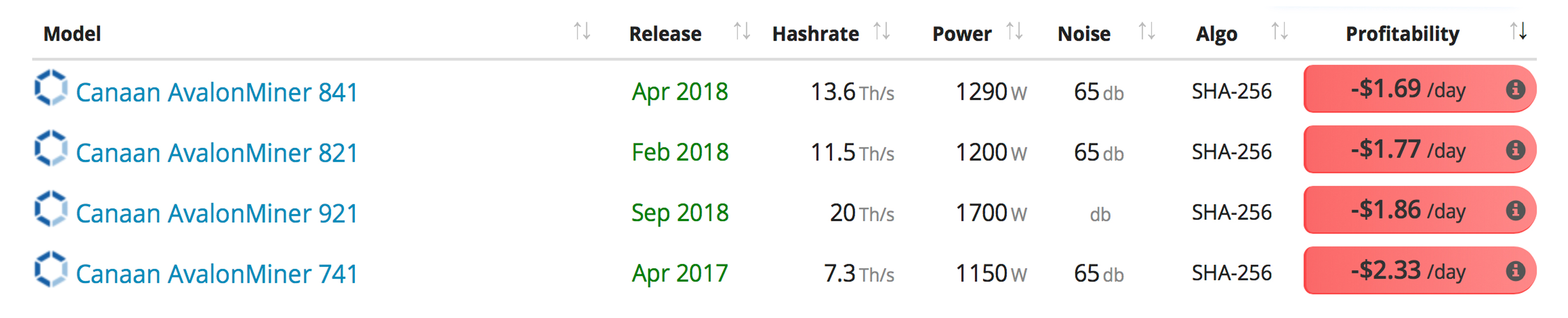Click the Profitability column header label
This screenshot has height=318, width=1568.
tap(1402, 34)
